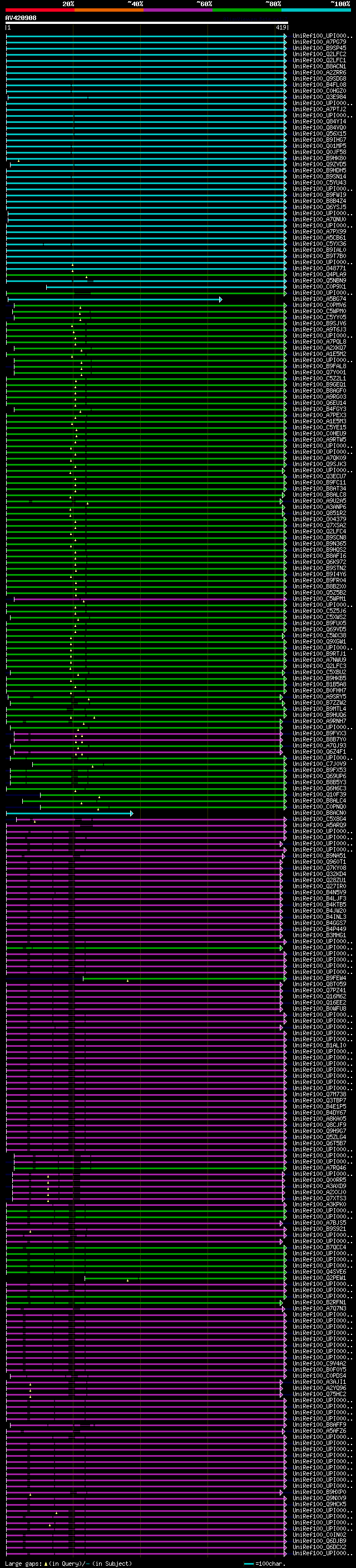The image size is (356, 1568).
Task: Select hit label UniRef100_Q2PEW1
Action: point(319,1278)
